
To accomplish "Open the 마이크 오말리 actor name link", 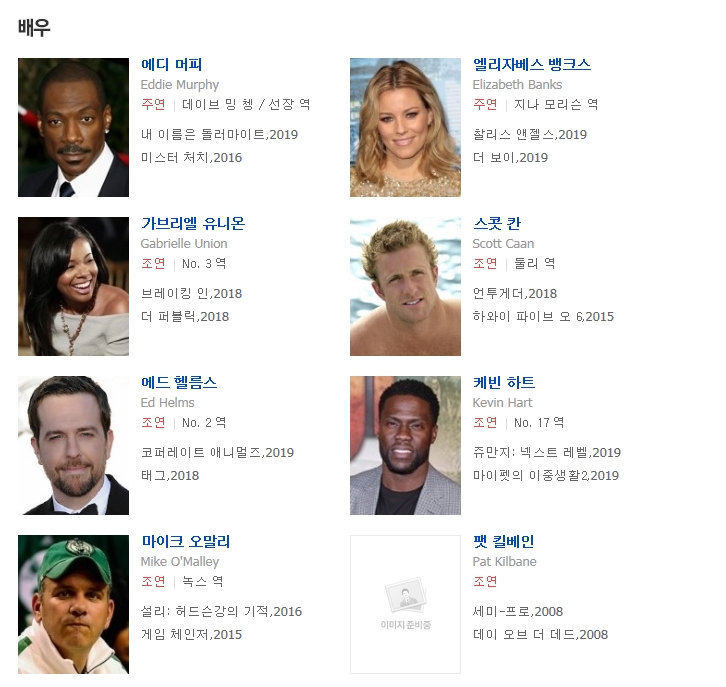I will click(186, 541).
